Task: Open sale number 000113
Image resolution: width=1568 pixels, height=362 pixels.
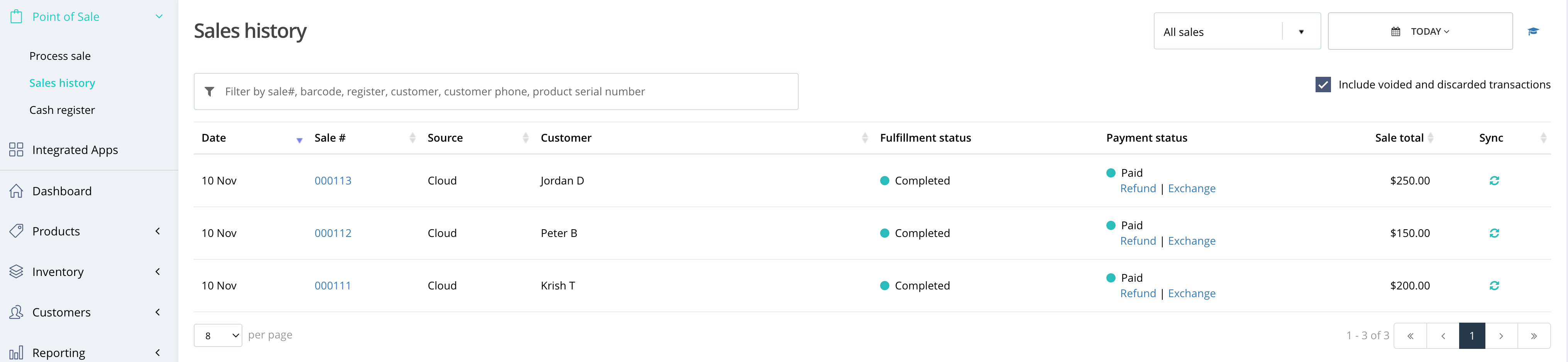Action: pos(333,181)
